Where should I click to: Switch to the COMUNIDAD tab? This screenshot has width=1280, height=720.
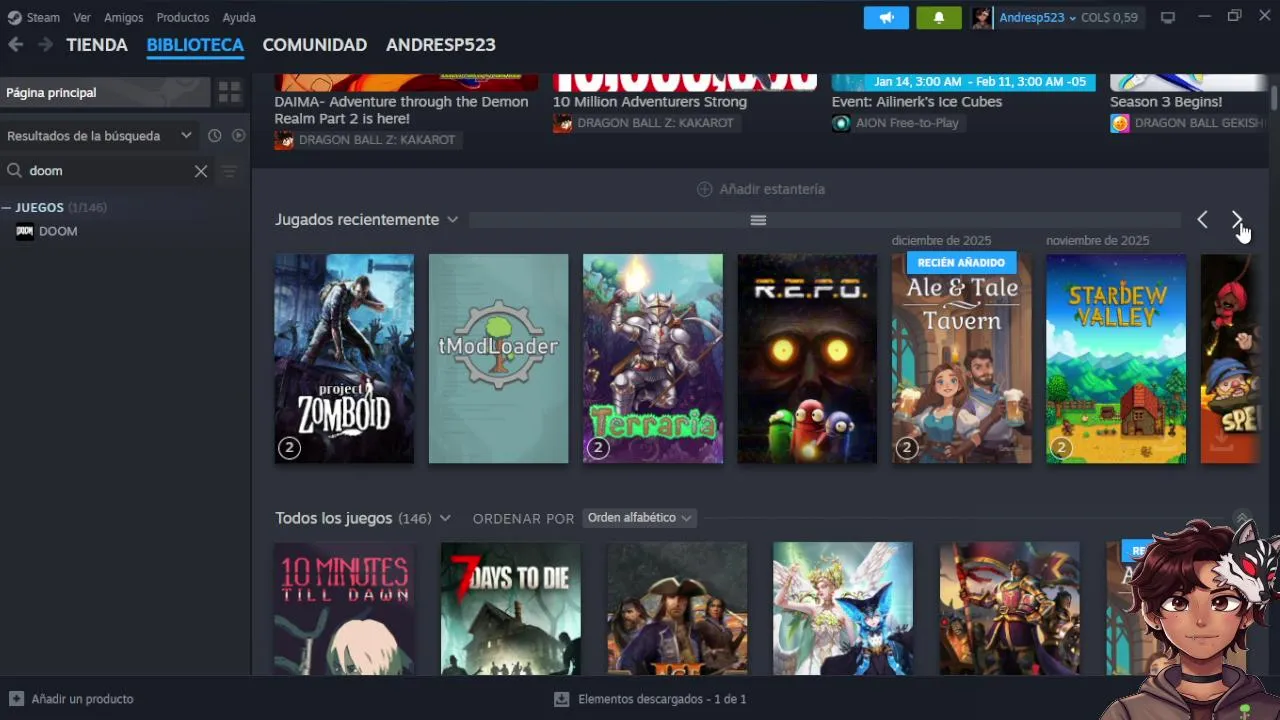point(315,45)
